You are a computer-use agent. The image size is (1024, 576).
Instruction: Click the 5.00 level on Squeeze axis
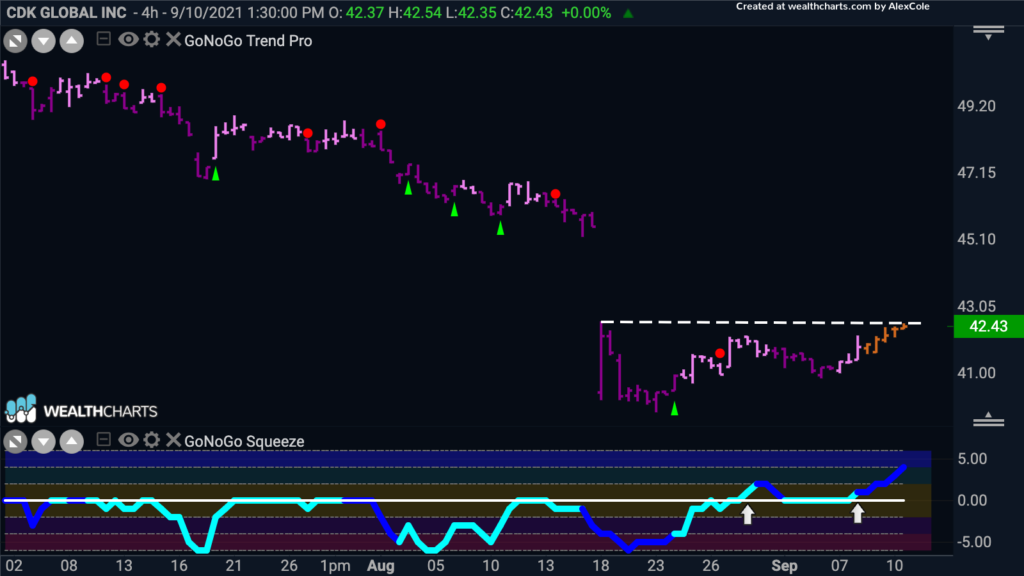point(972,458)
